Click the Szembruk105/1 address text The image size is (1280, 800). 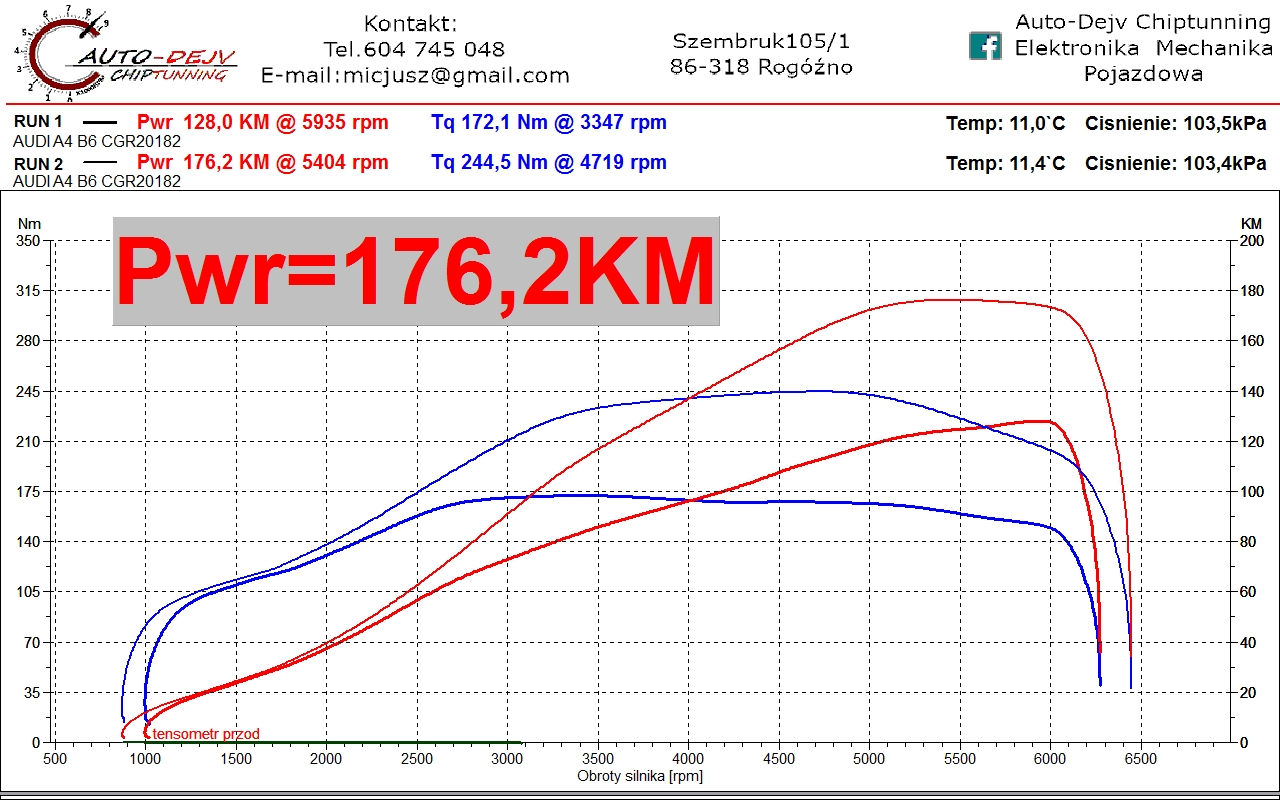[x=761, y=41]
